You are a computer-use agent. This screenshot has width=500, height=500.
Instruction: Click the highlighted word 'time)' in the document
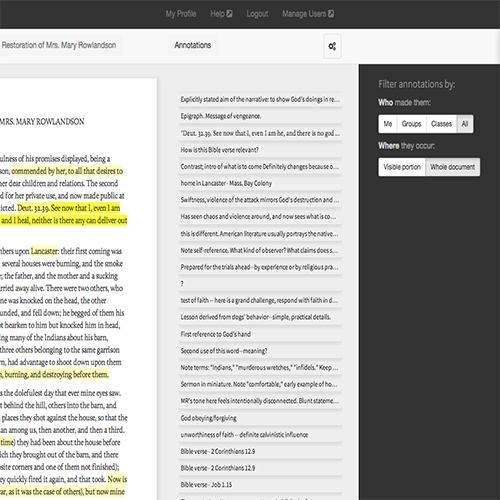[x=7, y=442]
